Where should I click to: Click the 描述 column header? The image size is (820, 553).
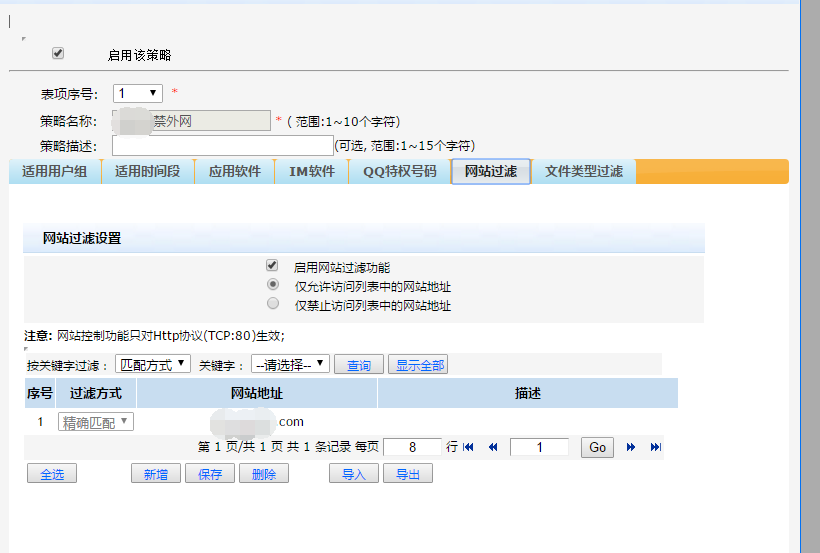pyautogui.click(x=528, y=393)
